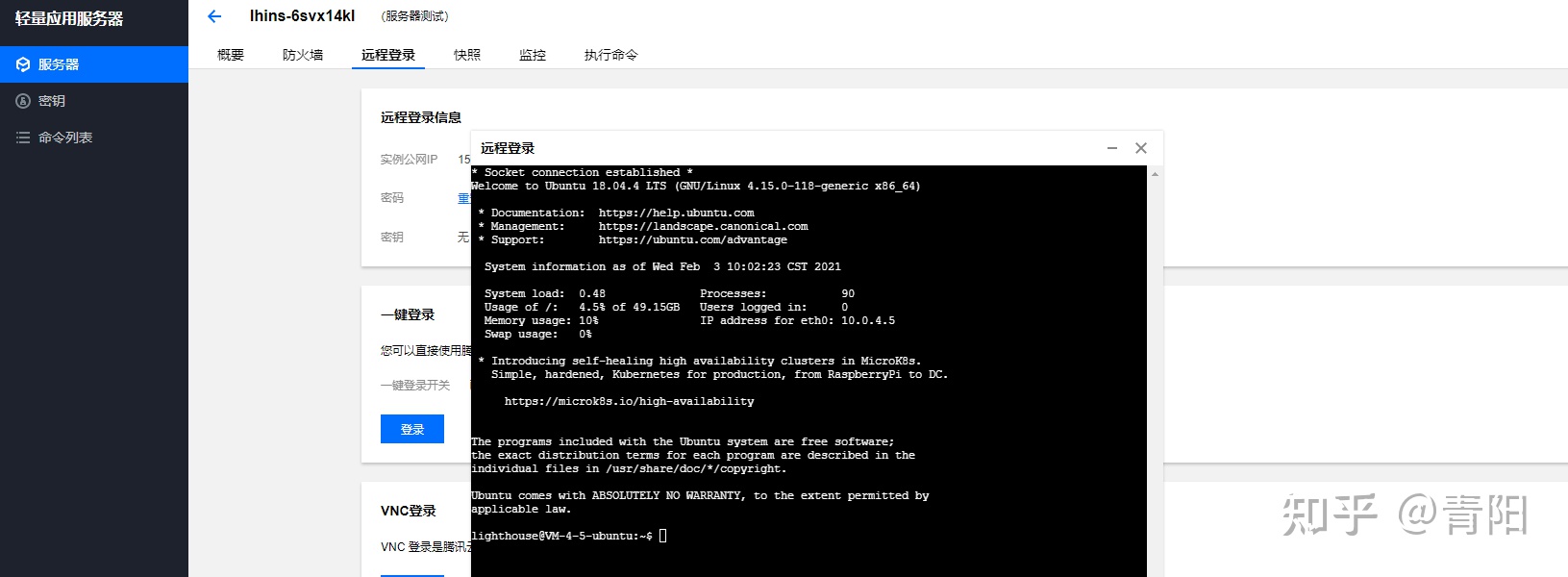Click the 服务器 cube icon in sidebar
This screenshot has width=1568, height=577.
point(23,64)
